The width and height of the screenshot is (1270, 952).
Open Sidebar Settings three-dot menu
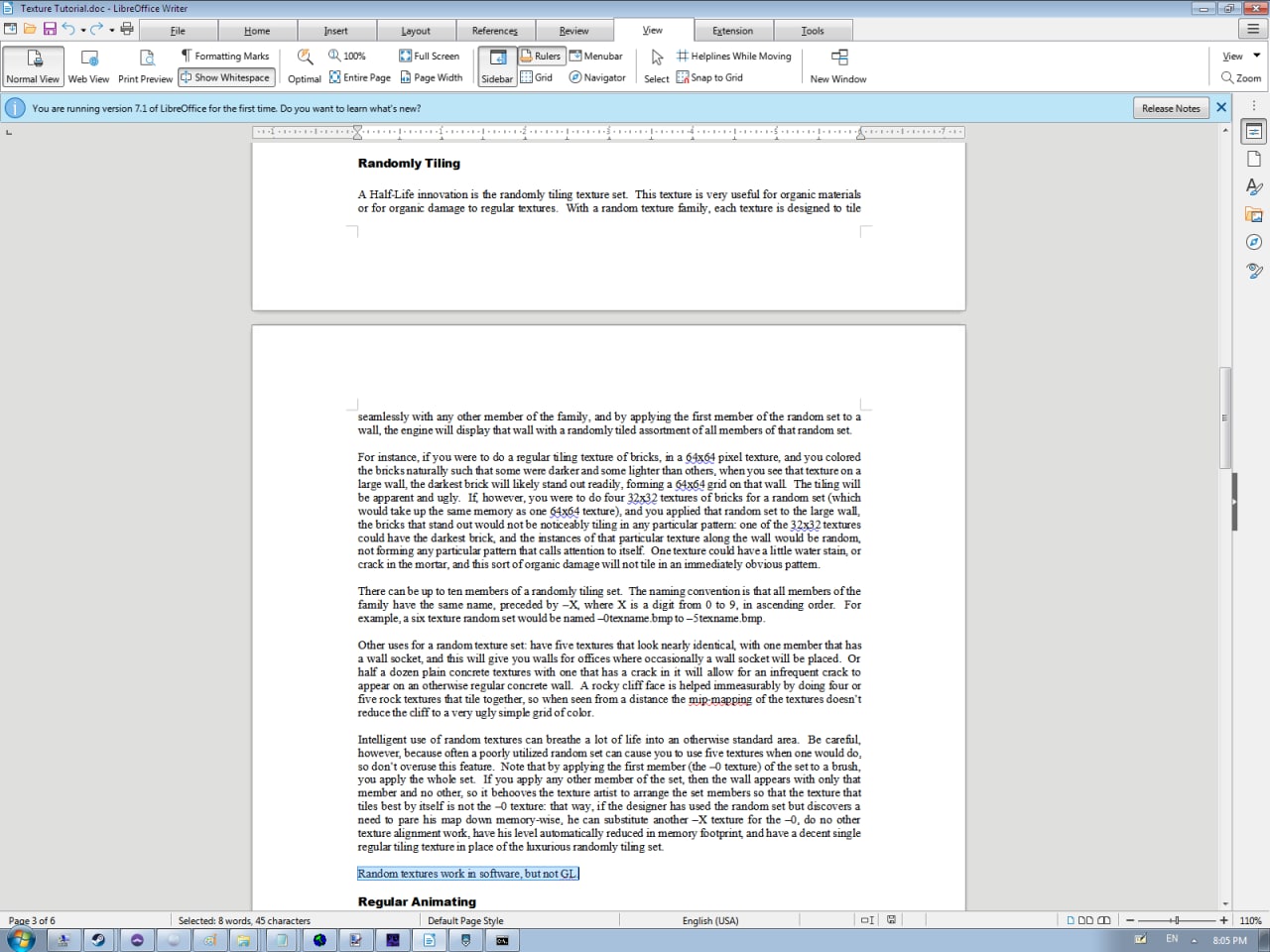[x=1254, y=105]
